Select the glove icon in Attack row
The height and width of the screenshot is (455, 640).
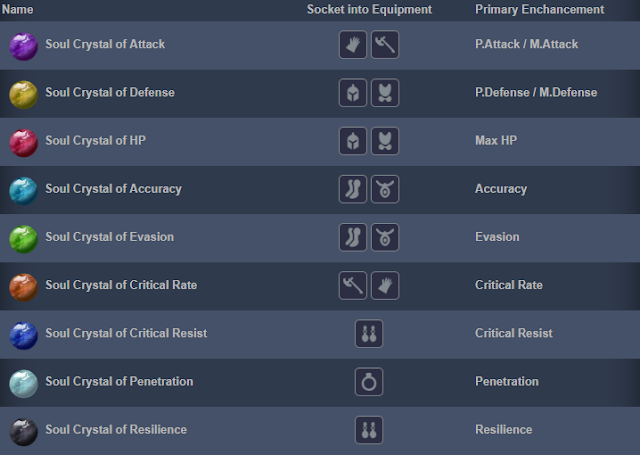point(353,44)
